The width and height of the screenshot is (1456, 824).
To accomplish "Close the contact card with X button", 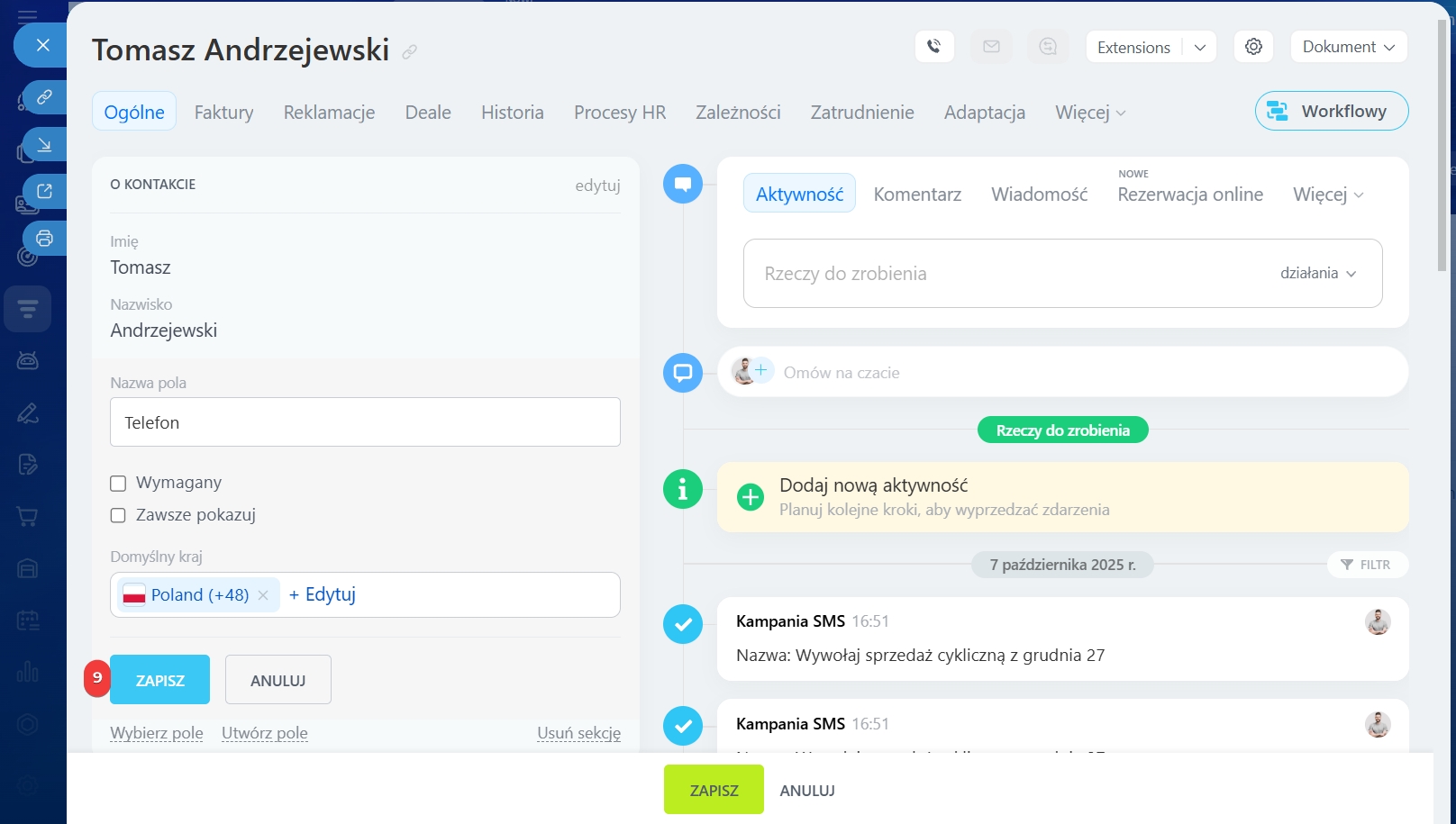I will 42,45.
